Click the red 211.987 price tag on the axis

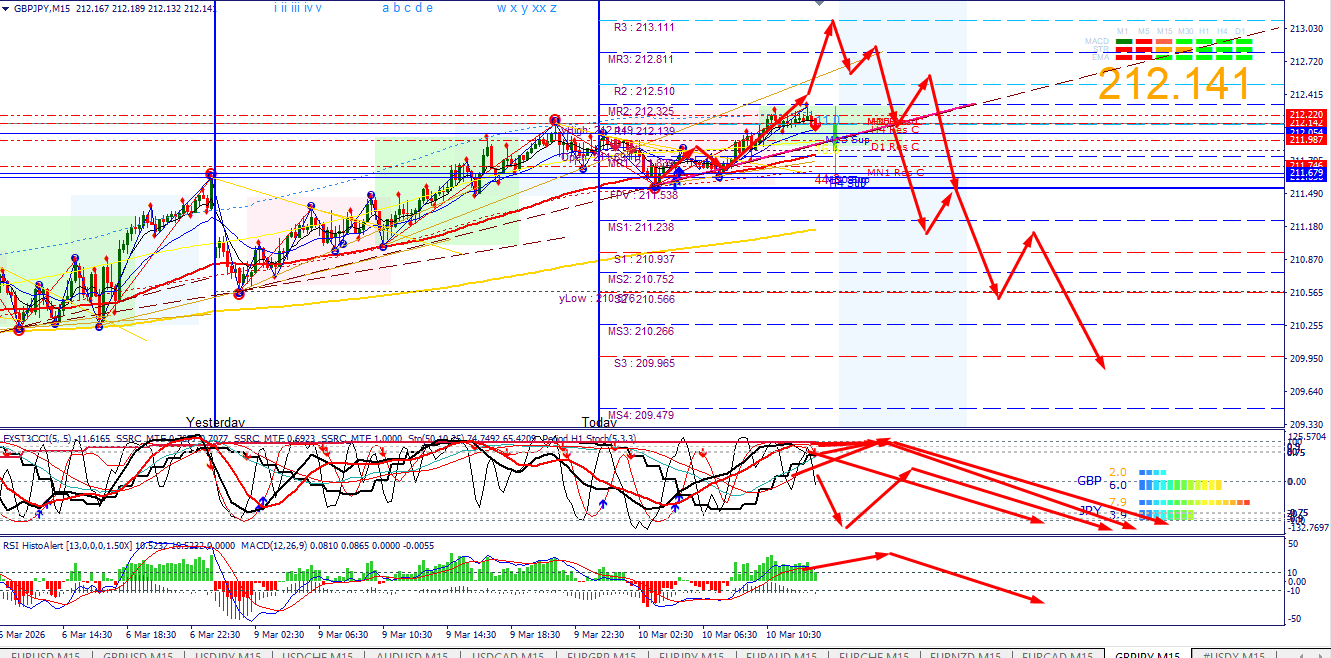coord(1306,139)
